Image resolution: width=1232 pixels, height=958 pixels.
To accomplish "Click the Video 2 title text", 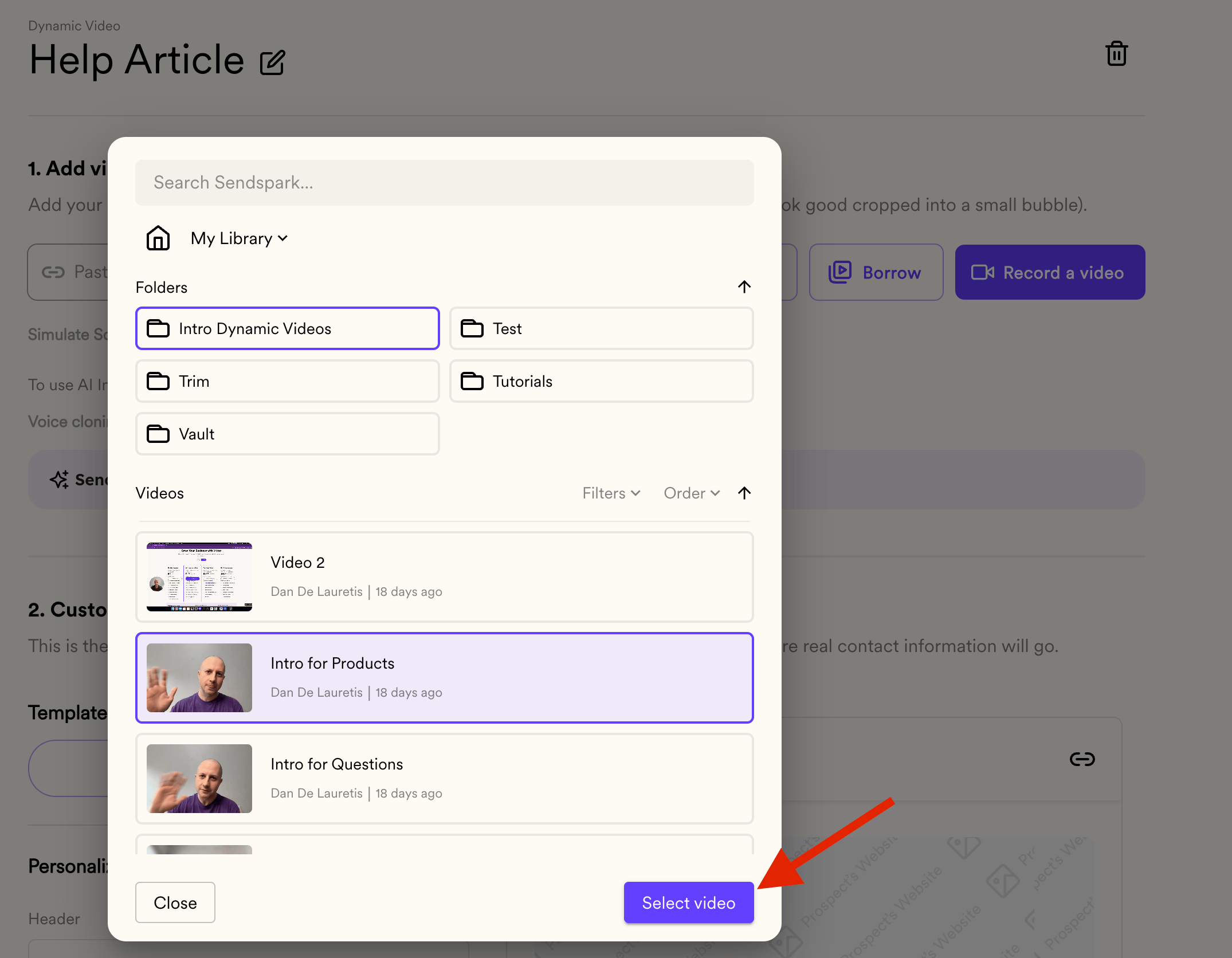I will [298, 563].
